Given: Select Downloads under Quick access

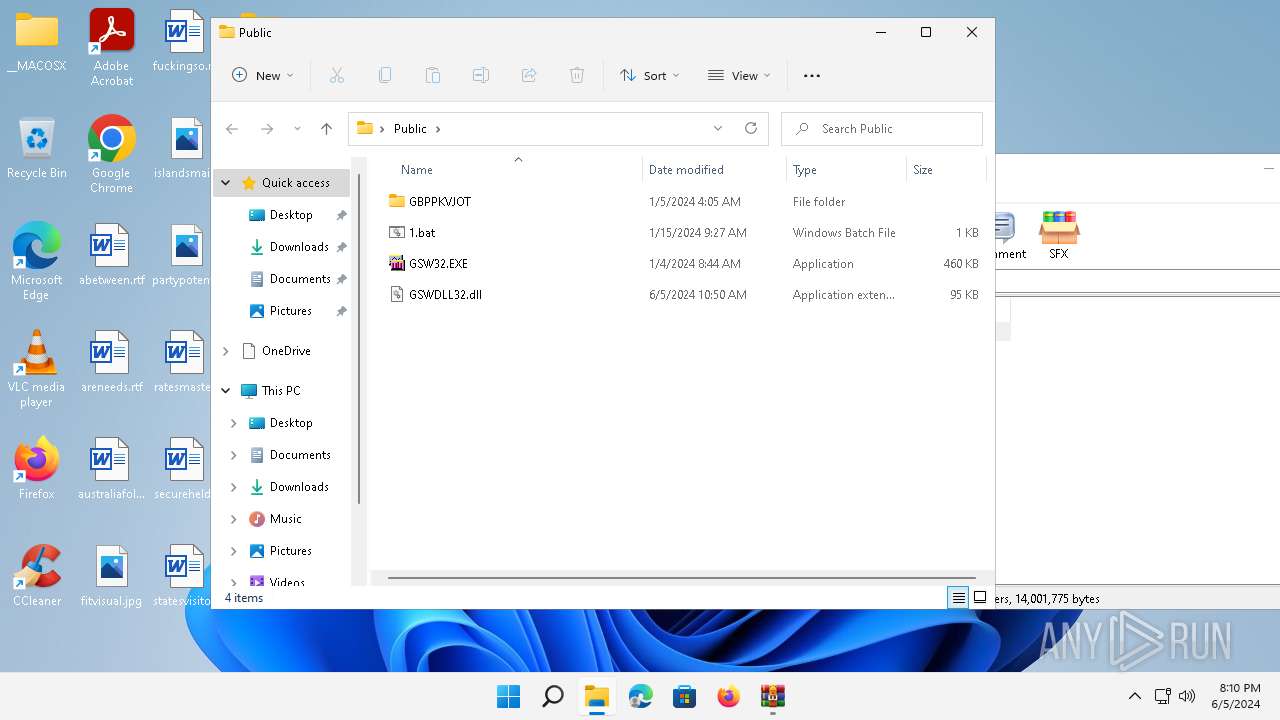Looking at the screenshot, I should 299,247.
